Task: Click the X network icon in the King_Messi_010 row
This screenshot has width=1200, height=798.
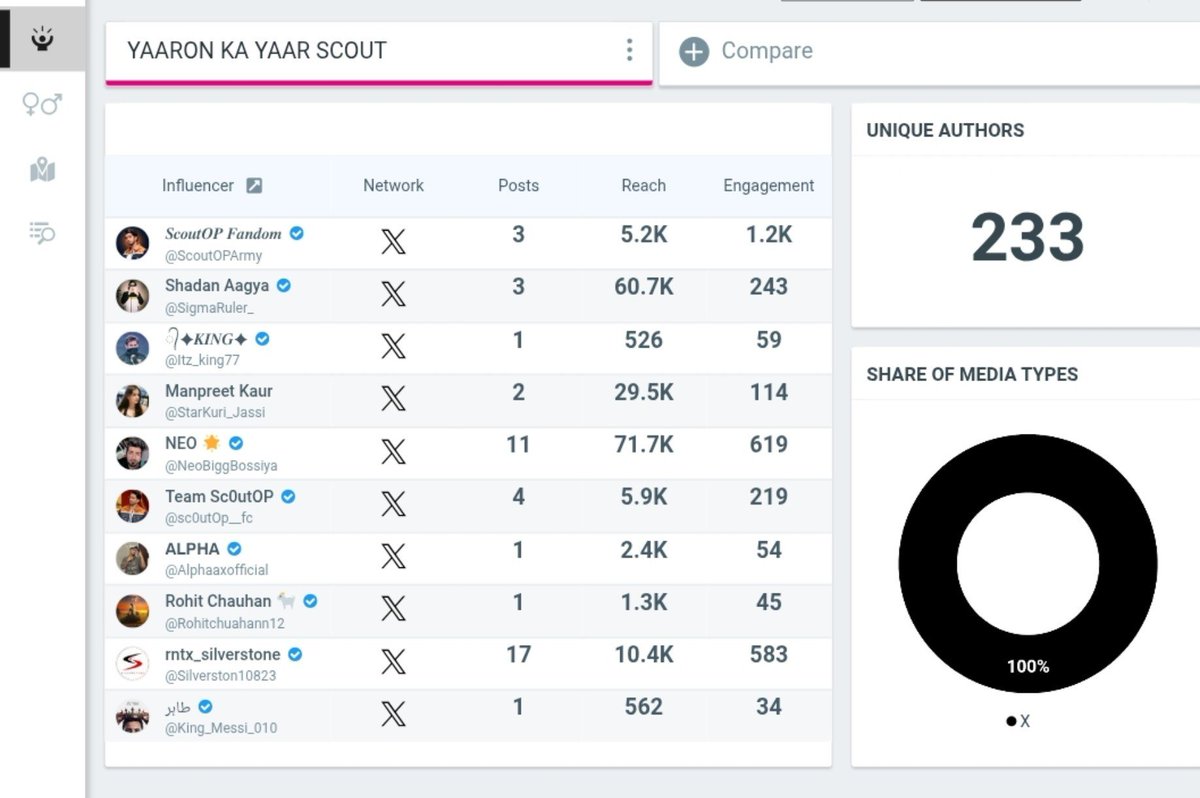Action: 393,713
